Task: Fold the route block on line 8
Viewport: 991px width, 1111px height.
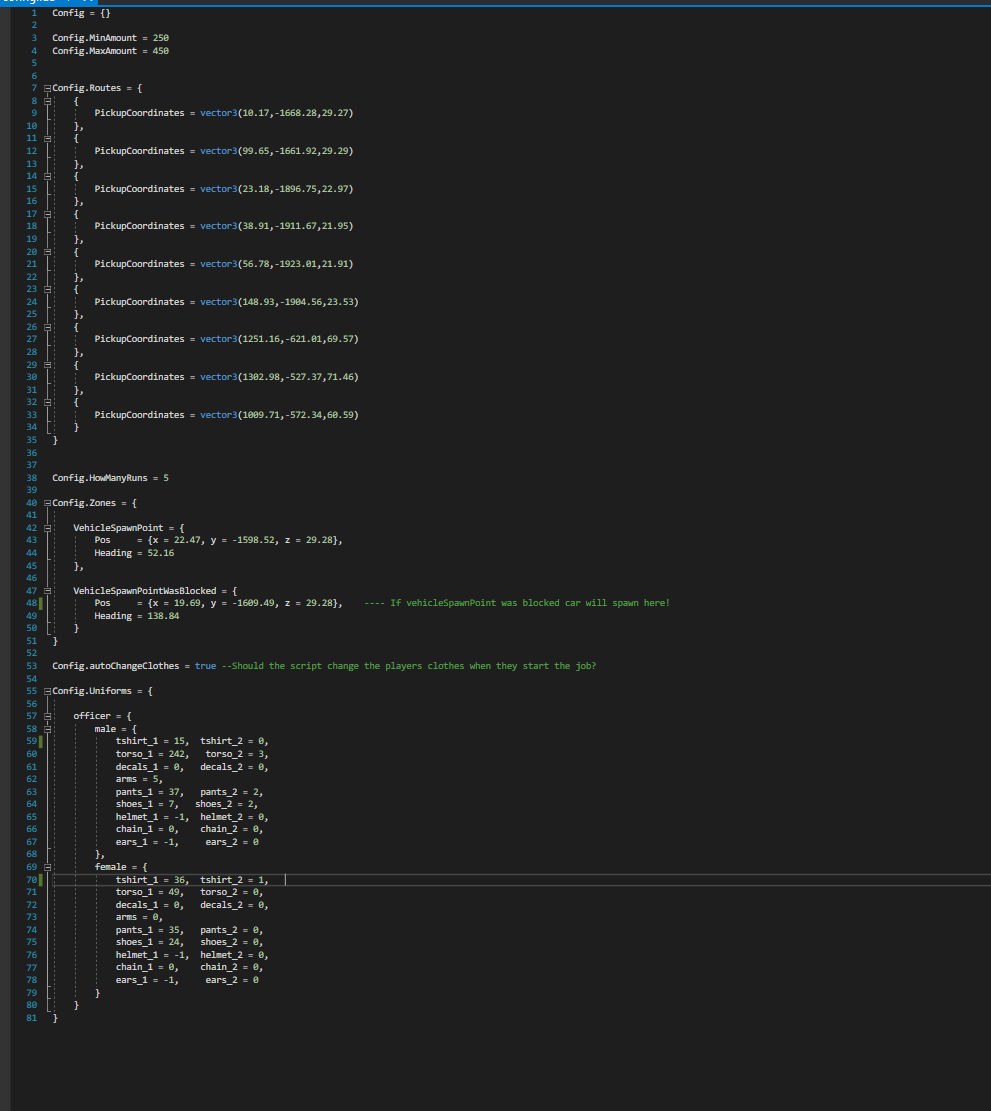Action: coord(47,101)
